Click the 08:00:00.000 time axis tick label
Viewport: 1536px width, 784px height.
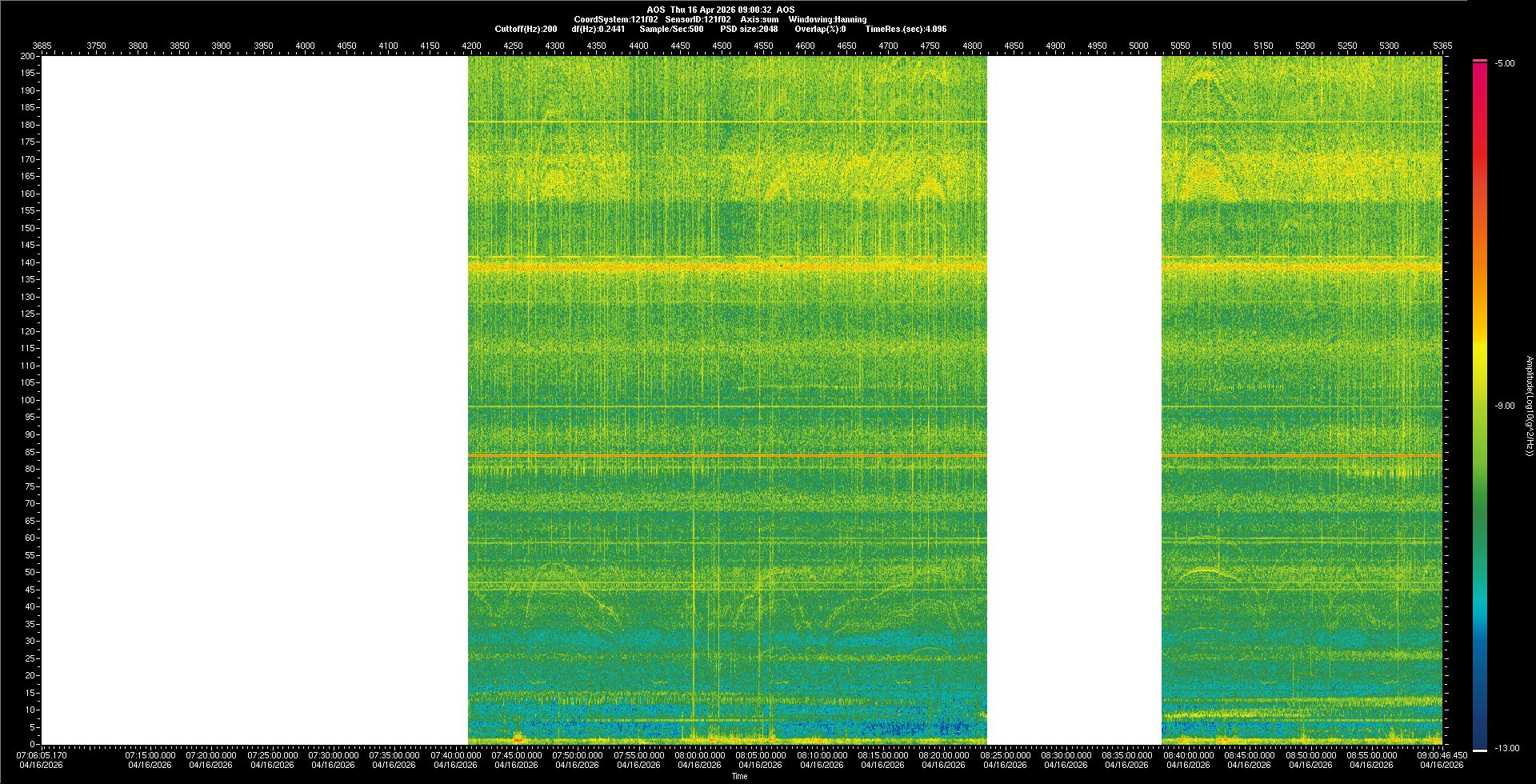click(x=699, y=754)
